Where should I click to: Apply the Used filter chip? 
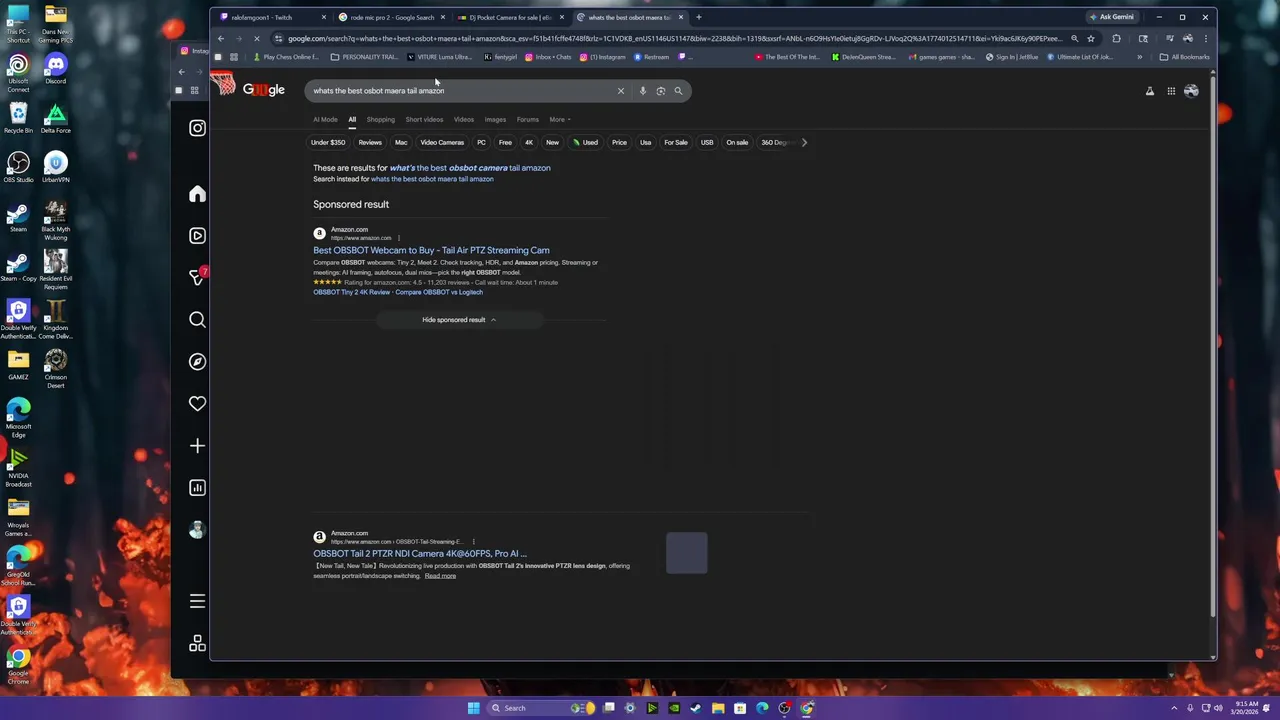(x=585, y=143)
